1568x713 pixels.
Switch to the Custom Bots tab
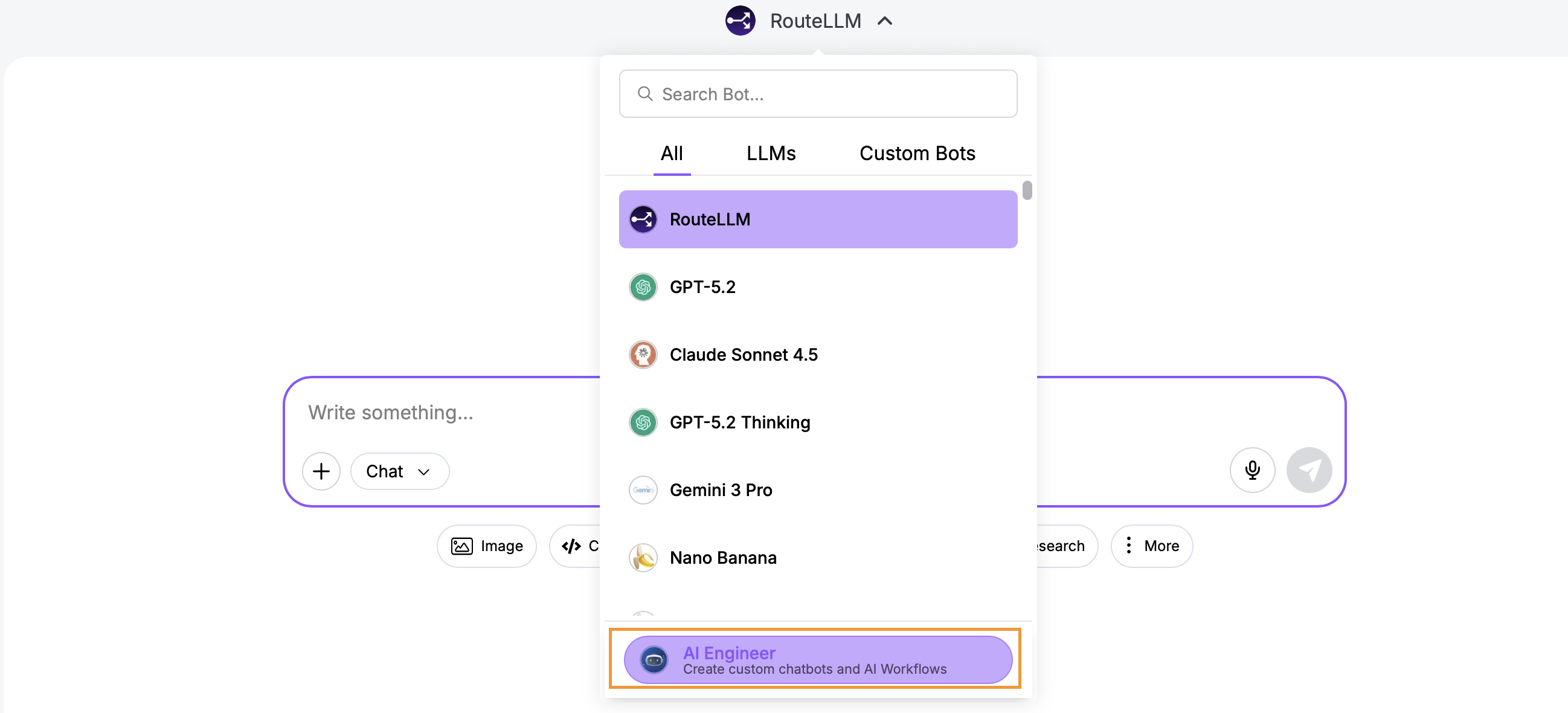pyautogui.click(x=917, y=153)
